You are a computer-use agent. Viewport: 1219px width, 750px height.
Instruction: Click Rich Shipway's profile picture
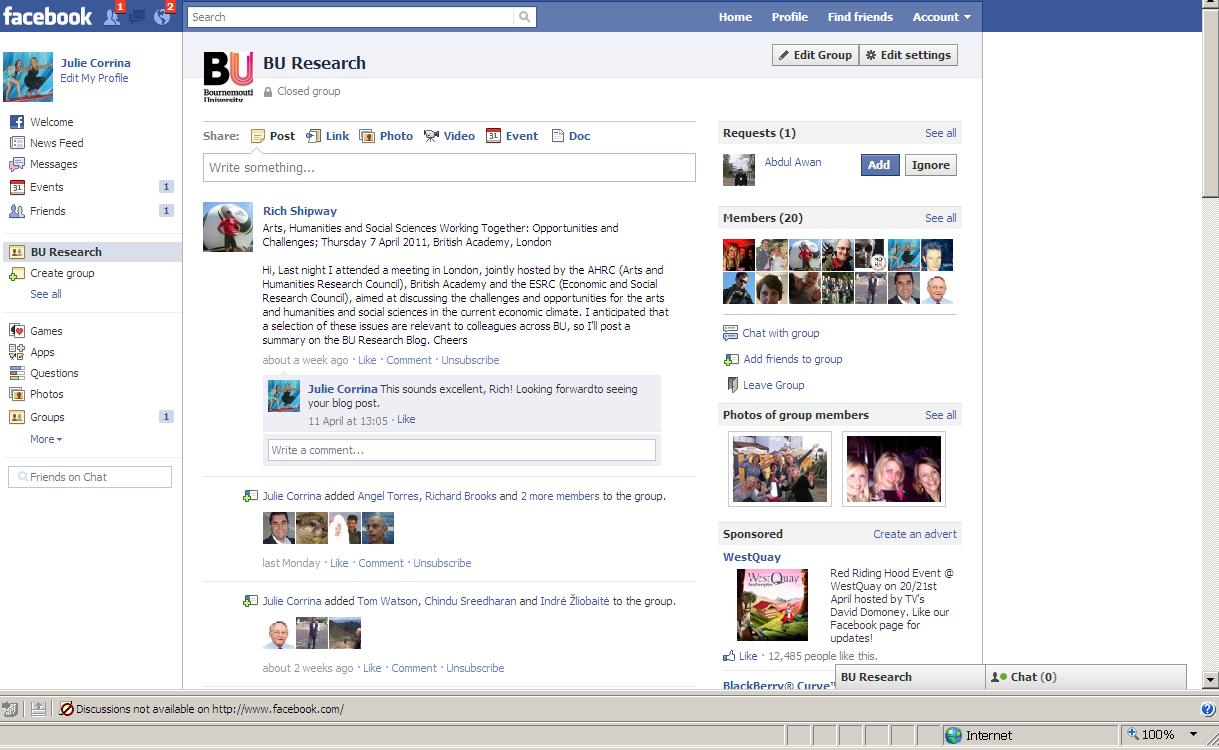click(228, 227)
